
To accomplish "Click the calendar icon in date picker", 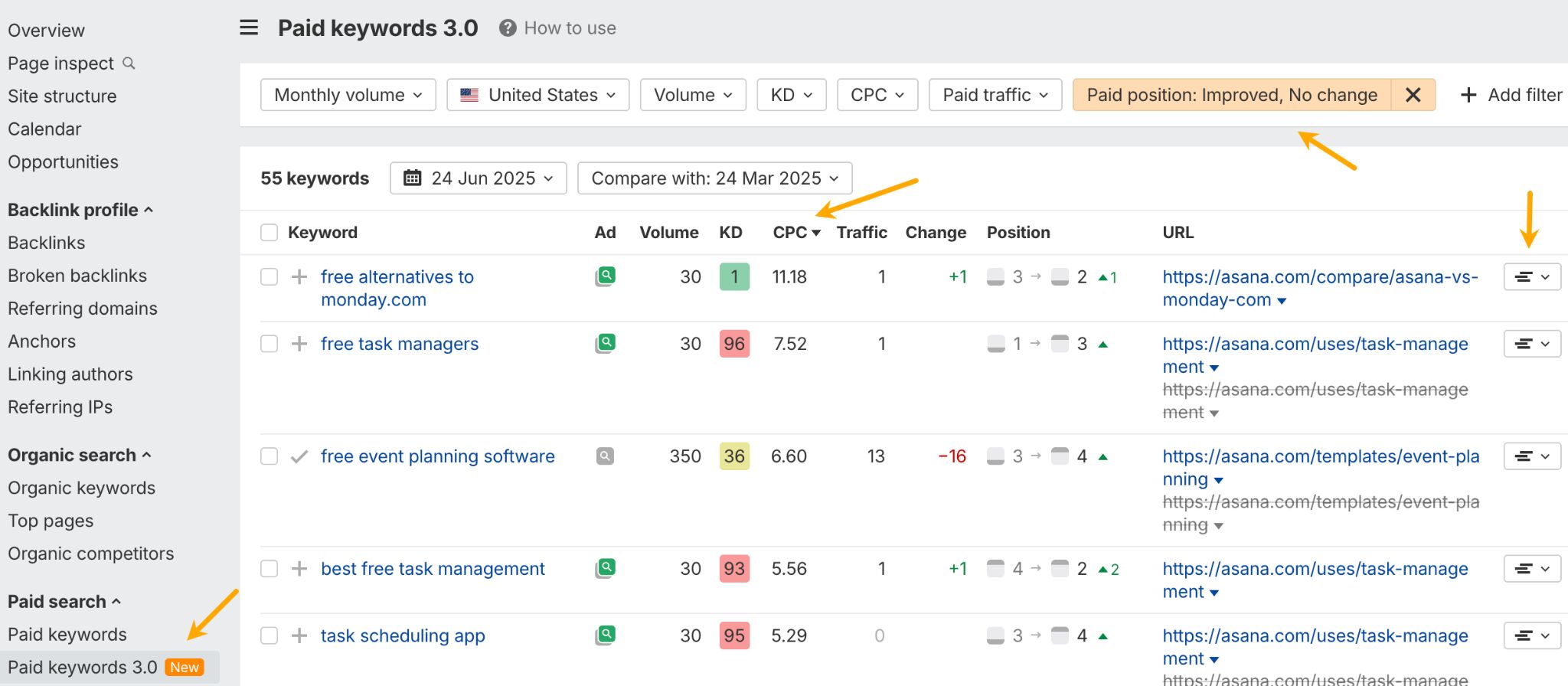I will [x=413, y=178].
